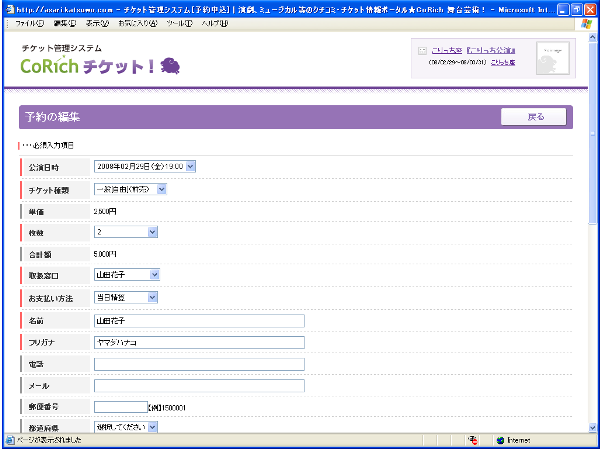This screenshot has width=601, height=451.
Task: Click the Internet zone globe icon
Action: [499, 439]
